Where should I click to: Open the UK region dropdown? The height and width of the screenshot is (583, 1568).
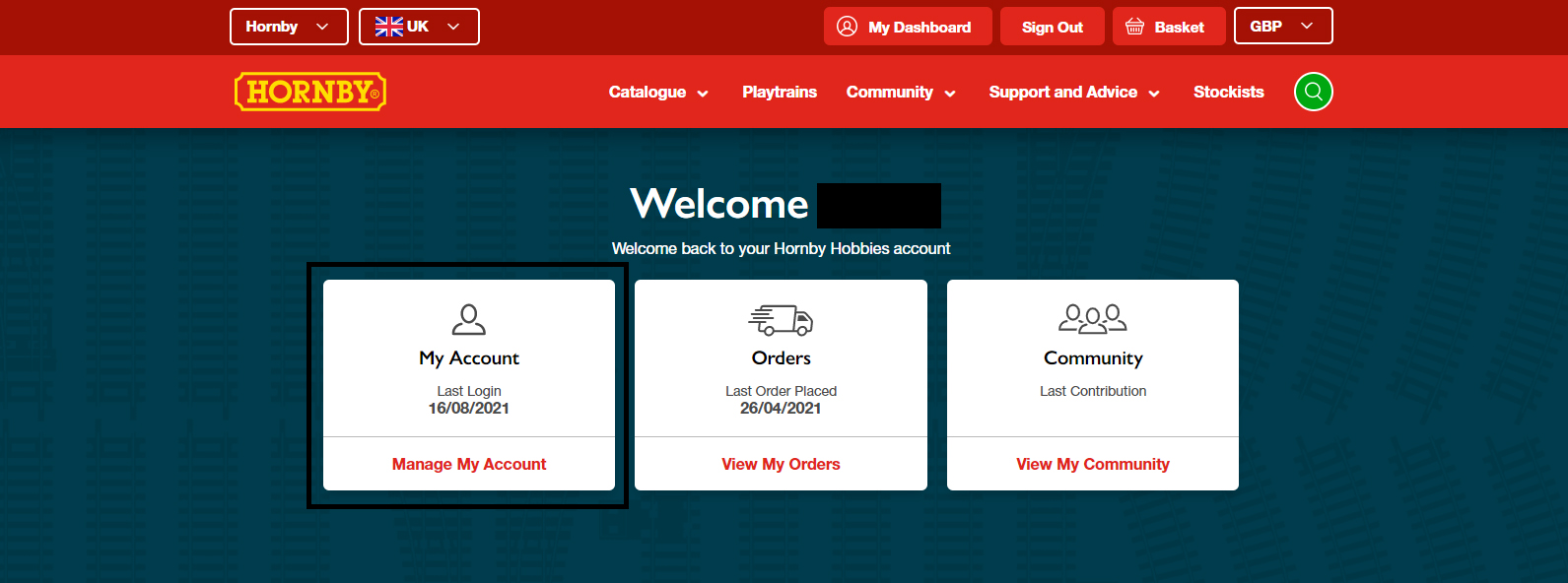[x=419, y=27]
